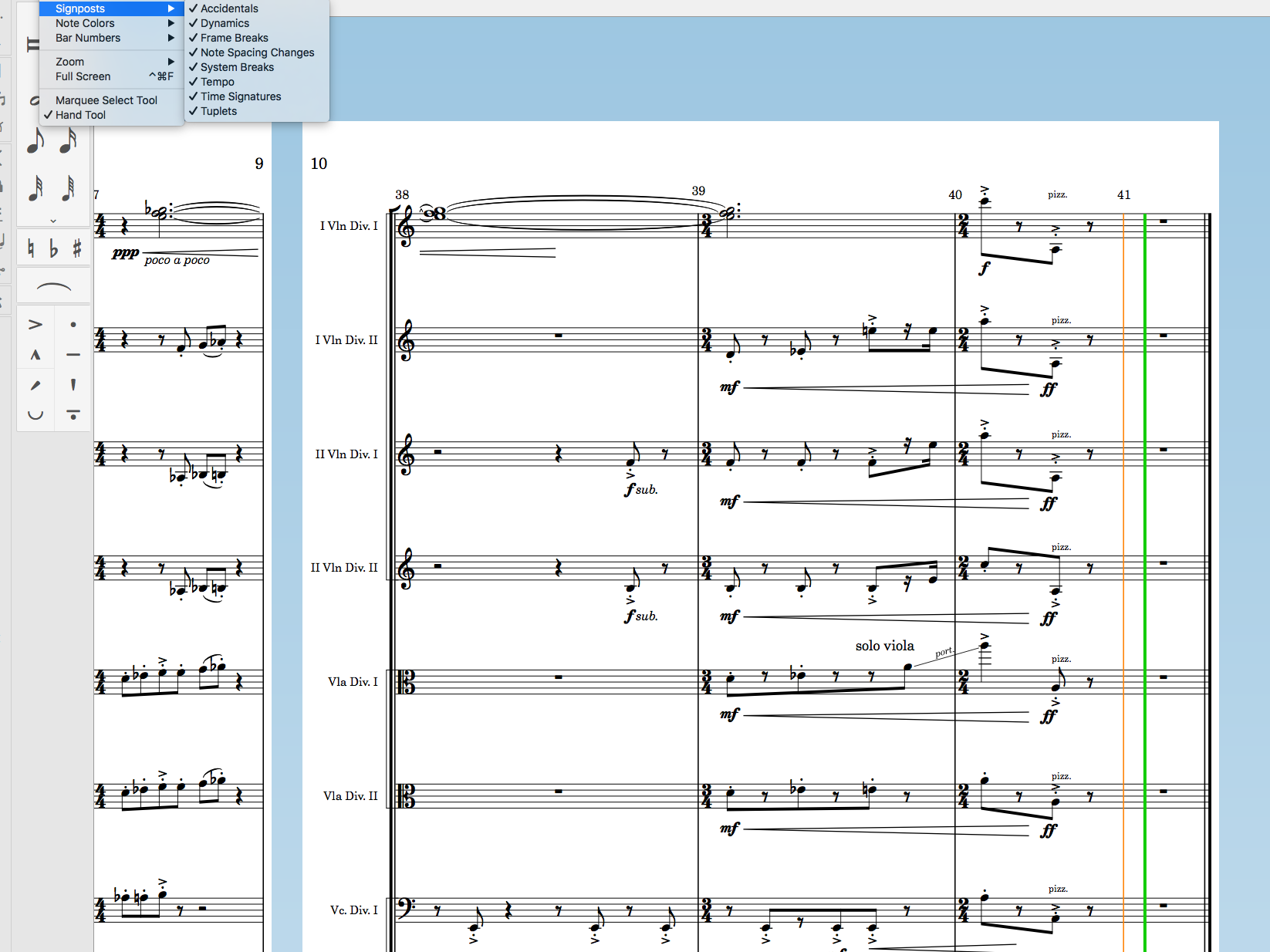Choose the sharp accidental
This screenshot has width=1270, height=952.
(76, 248)
